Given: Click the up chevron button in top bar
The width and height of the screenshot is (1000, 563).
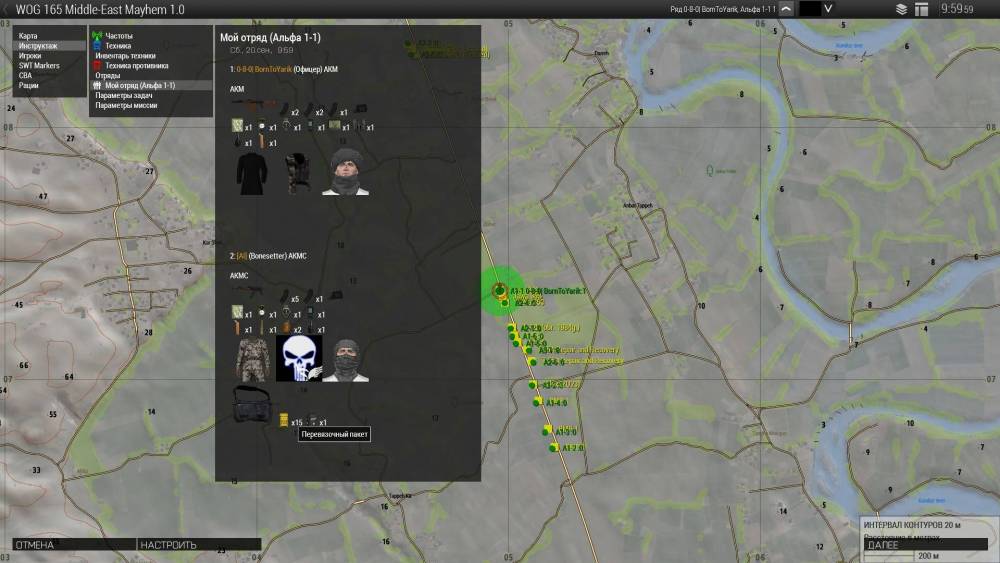Looking at the screenshot, I should click(x=786, y=9).
